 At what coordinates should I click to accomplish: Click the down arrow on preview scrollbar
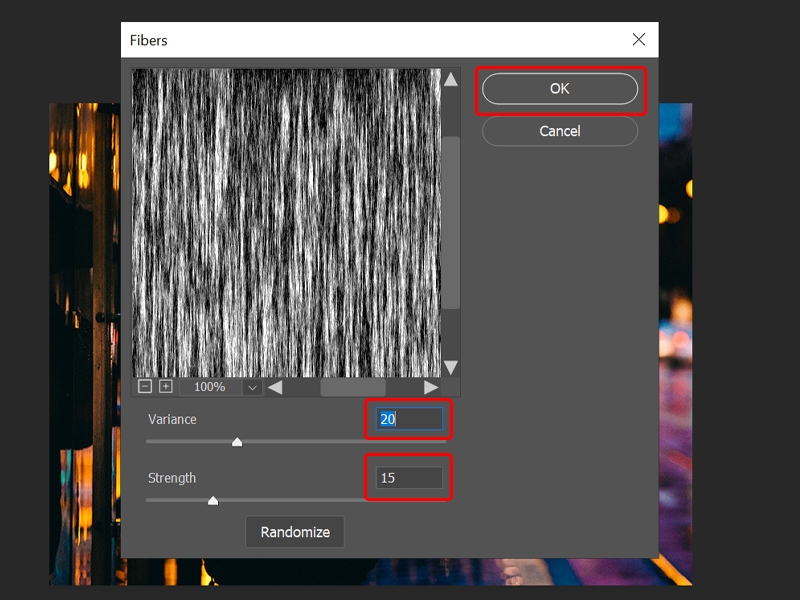[x=452, y=368]
